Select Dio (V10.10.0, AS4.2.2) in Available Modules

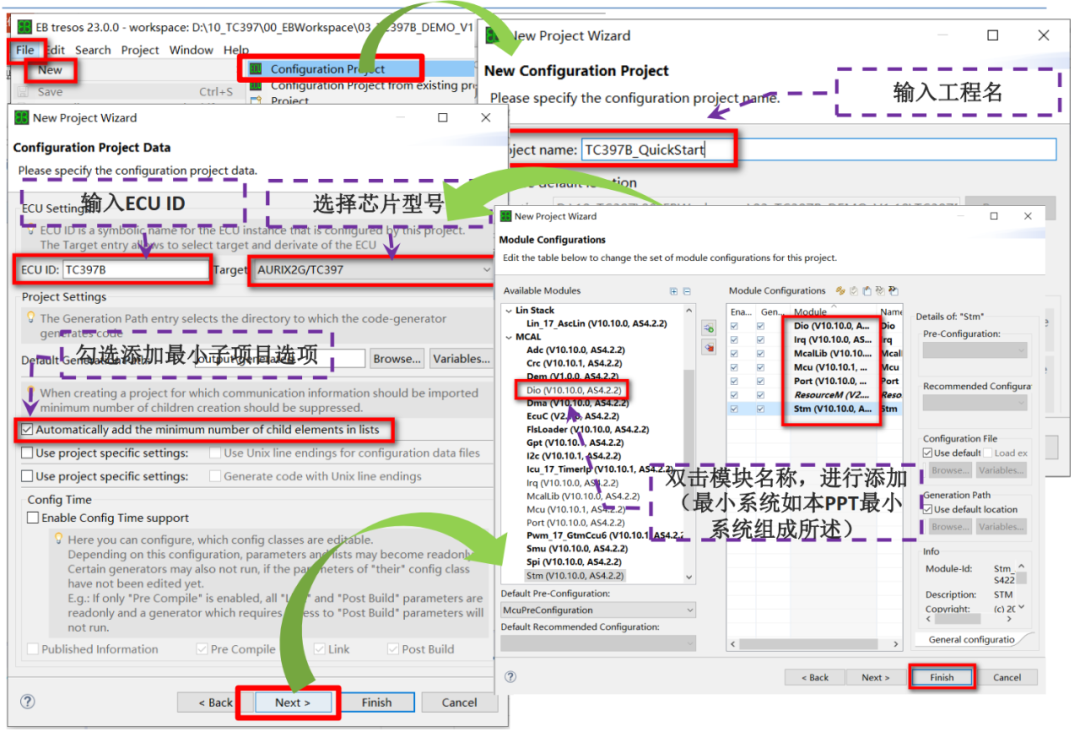574,390
